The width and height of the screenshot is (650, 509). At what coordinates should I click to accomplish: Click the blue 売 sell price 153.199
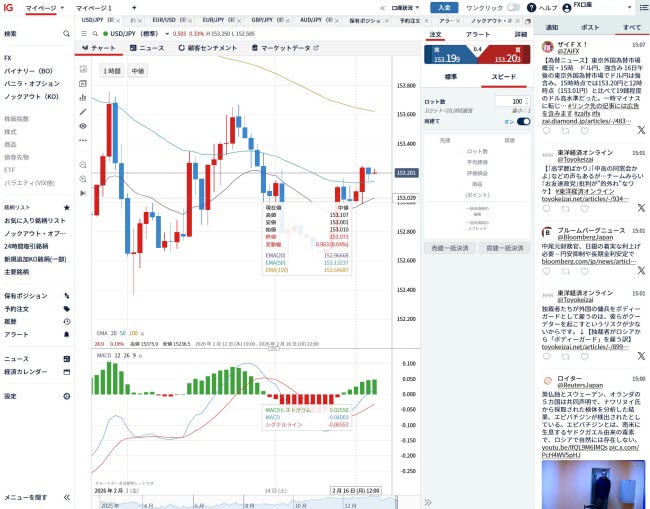[449, 55]
